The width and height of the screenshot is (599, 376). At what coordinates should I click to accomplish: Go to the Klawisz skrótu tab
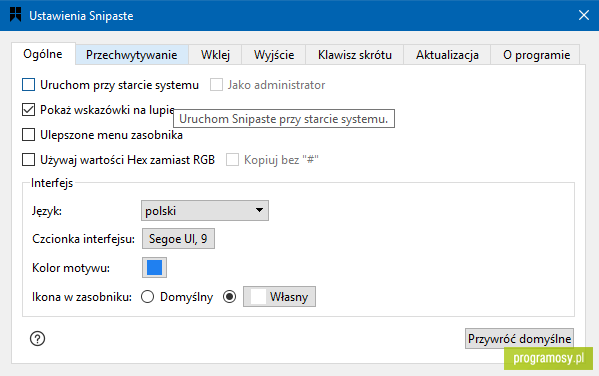[x=355, y=55]
